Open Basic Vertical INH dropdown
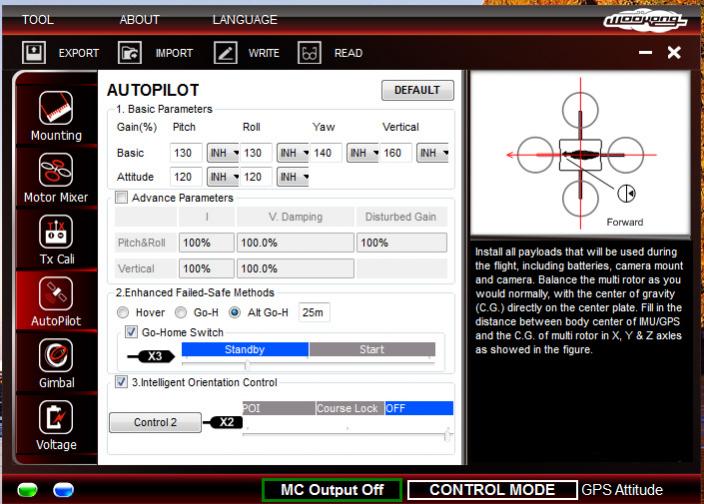Viewport: 704px width, 504px height. (433, 153)
